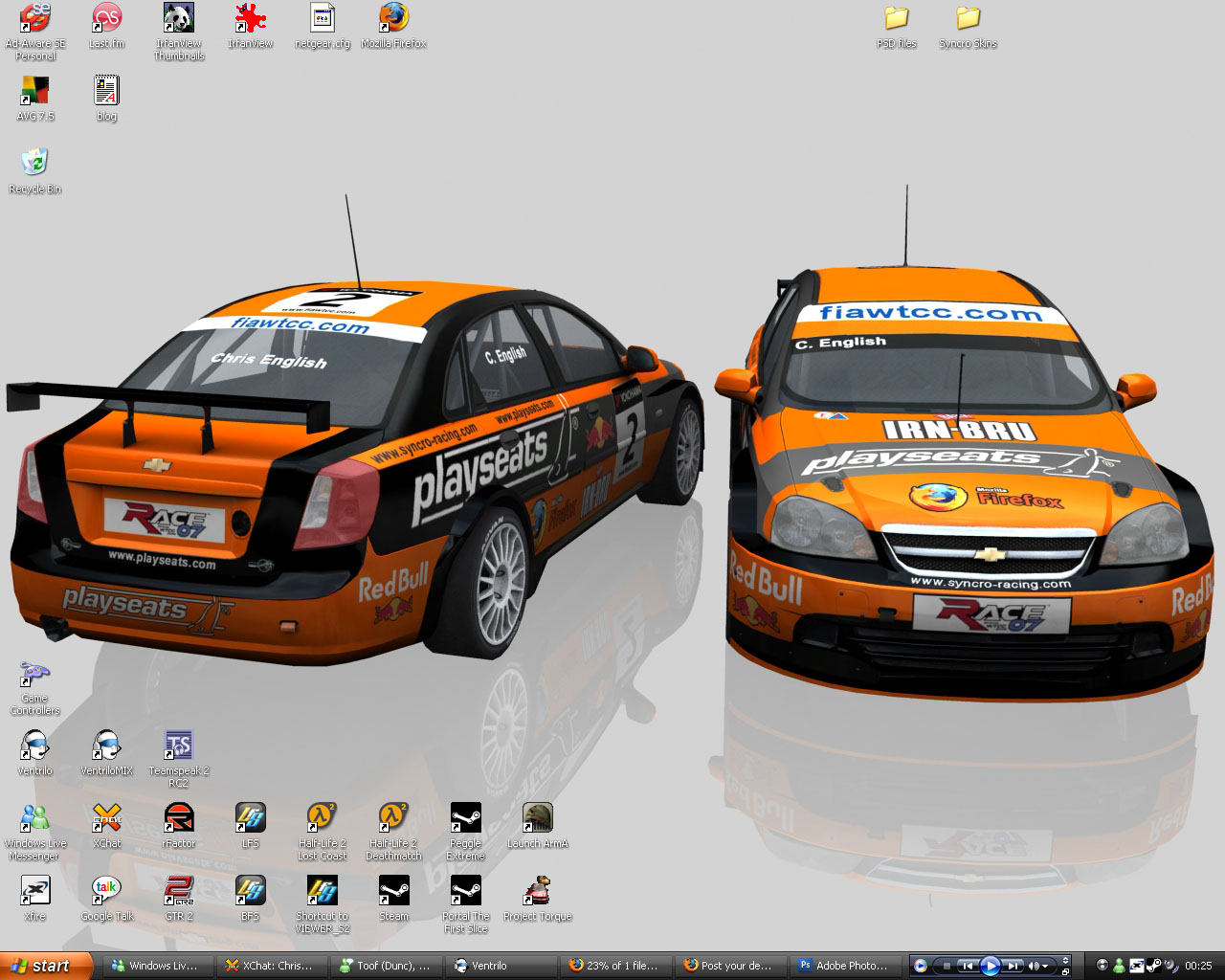This screenshot has height=980, width=1225.
Task: Select the XChat desktop shortcut
Action: point(106,826)
